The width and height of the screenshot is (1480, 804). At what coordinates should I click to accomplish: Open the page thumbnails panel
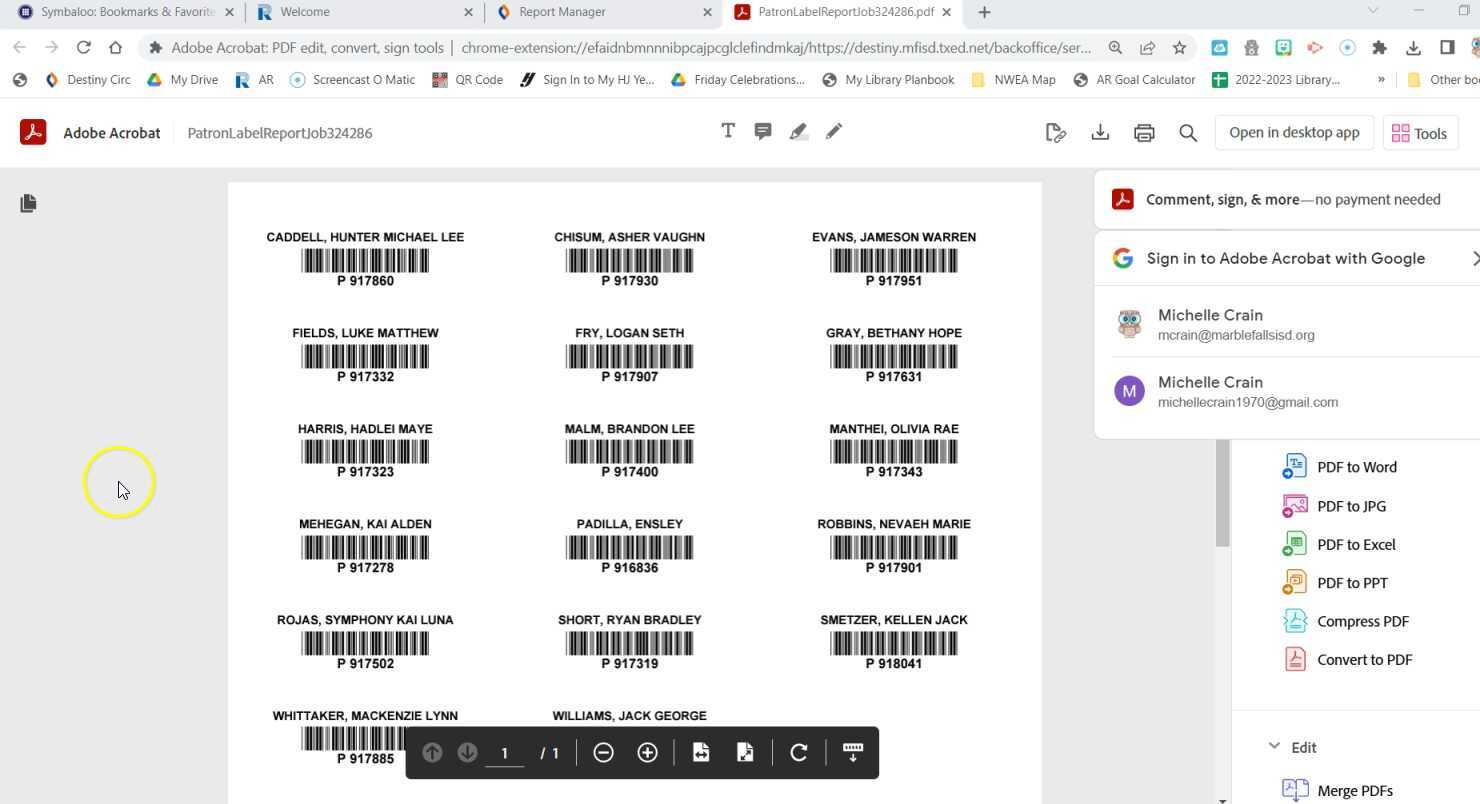tap(28, 203)
